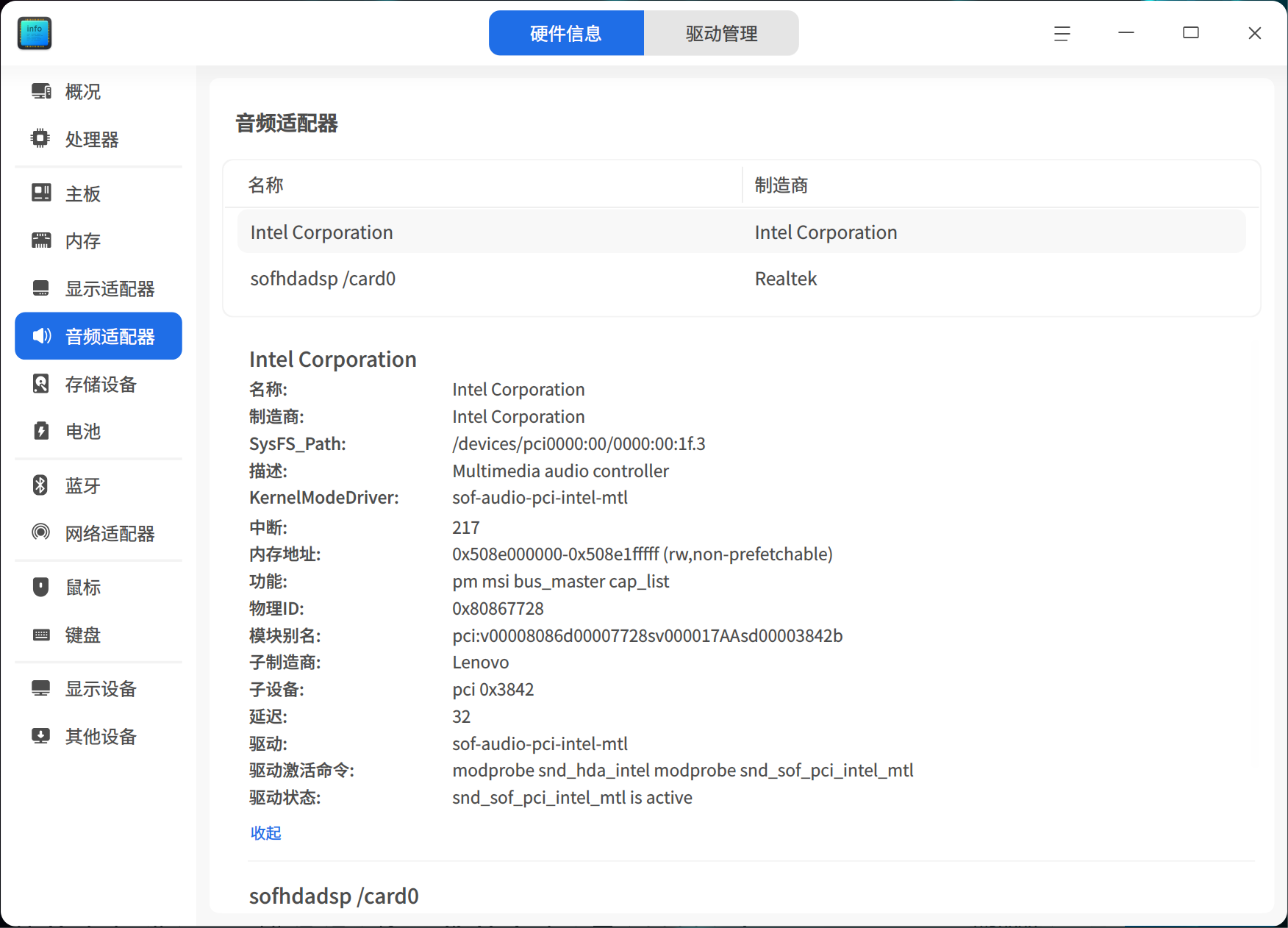This screenshot has width=1288, height=928.
Task: Click the 名称 column header
Action: pos(265,185)
